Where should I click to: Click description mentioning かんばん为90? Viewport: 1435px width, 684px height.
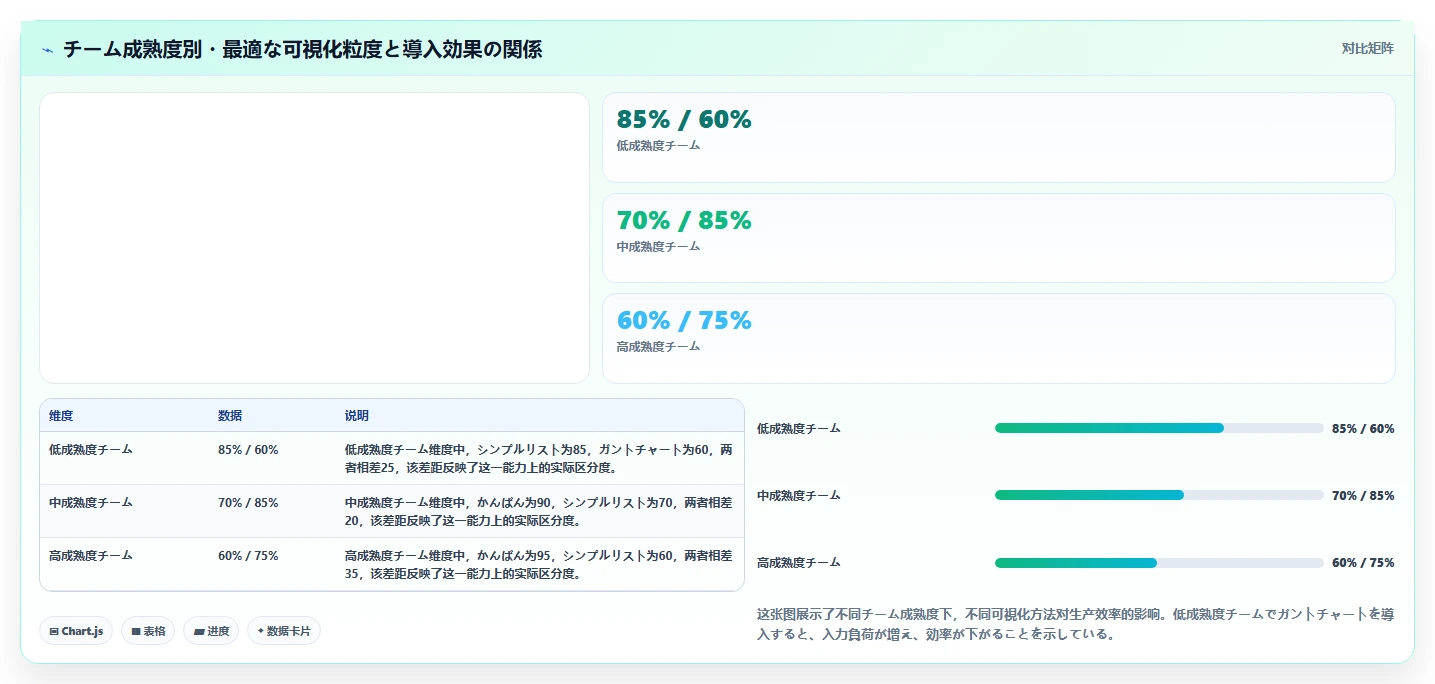[538, 512]
